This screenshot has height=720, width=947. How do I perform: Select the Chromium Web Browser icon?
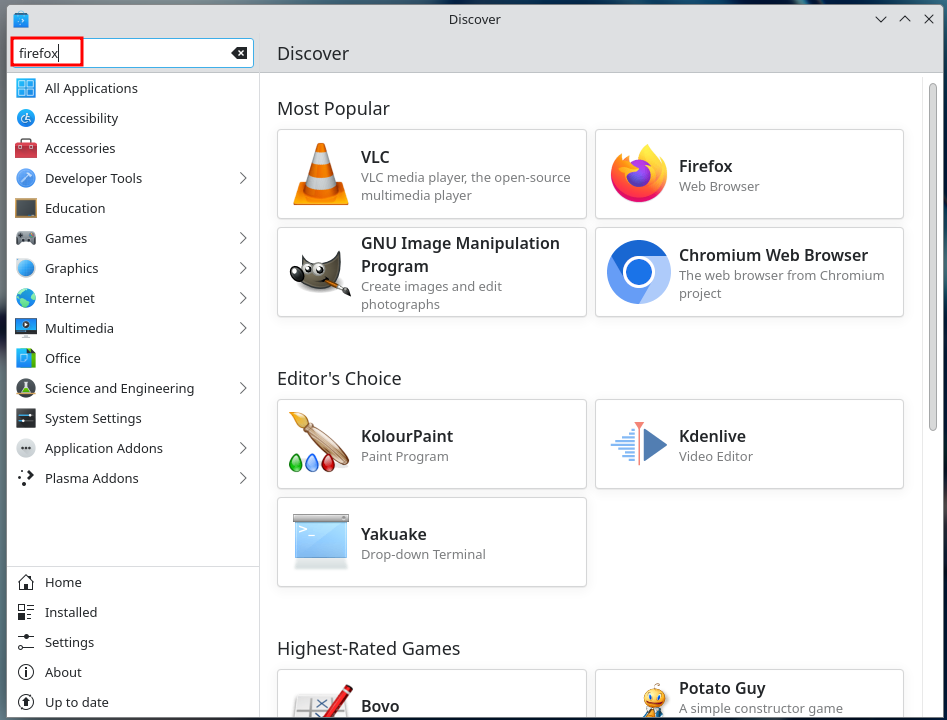click(639, 272)
